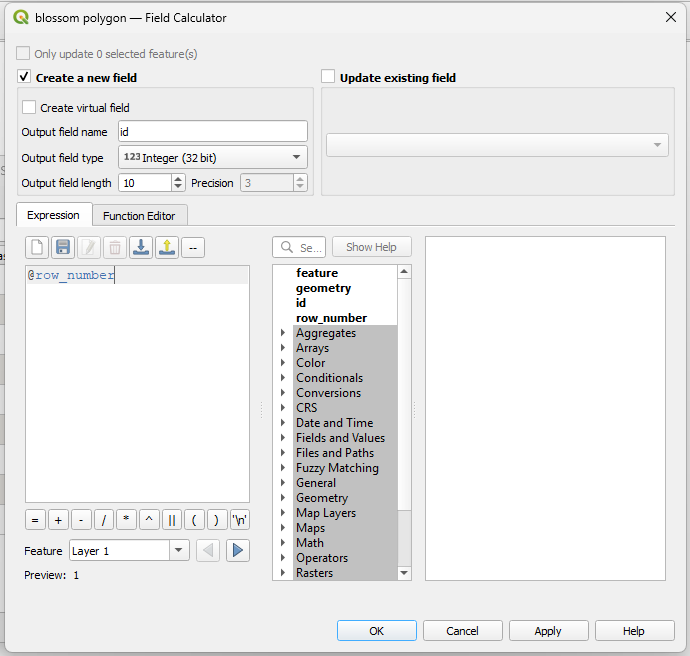Click the Import User Expressions icon

point(141,247)
